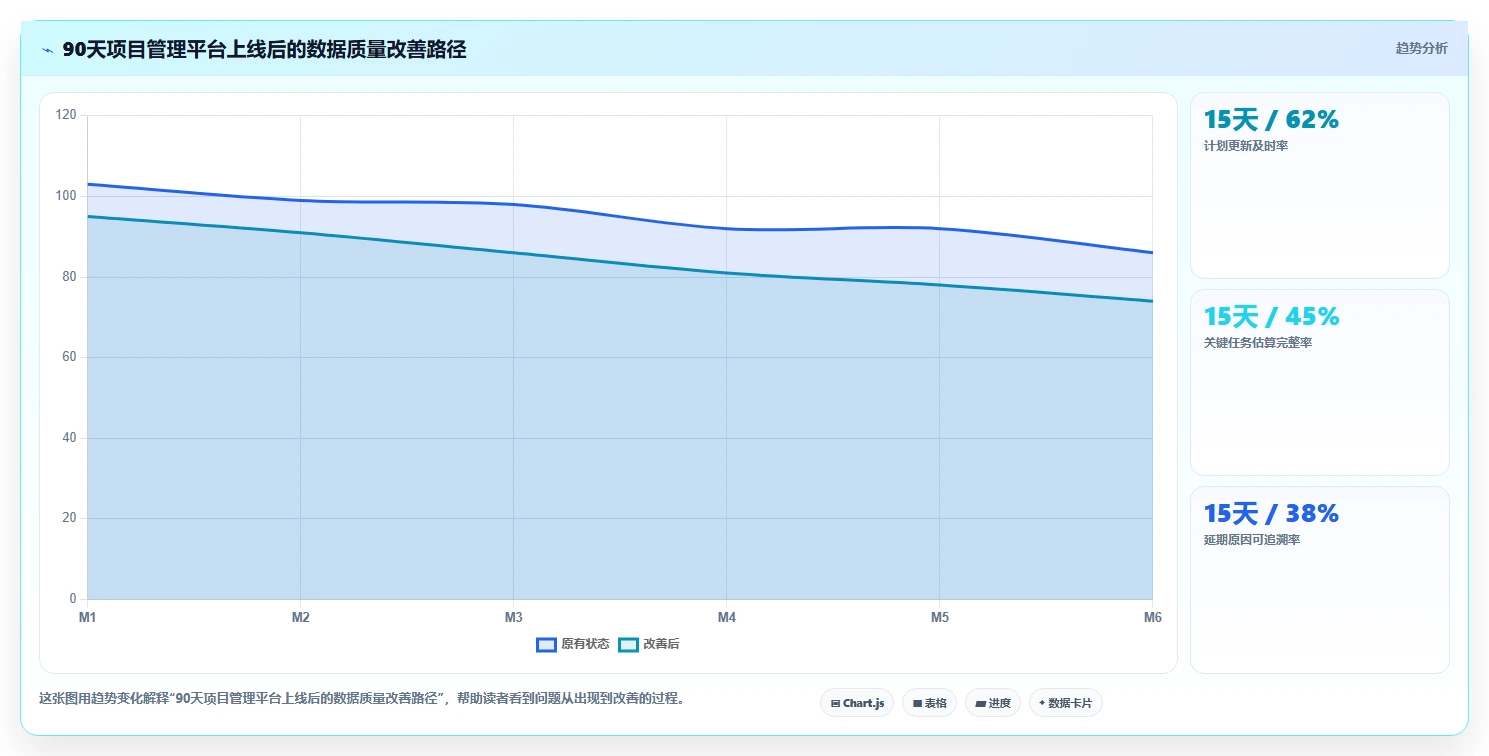This screenshot has width=1489, height=756.
Task: Click the M4 x-axis label
Action: click(x=727, y=617)
